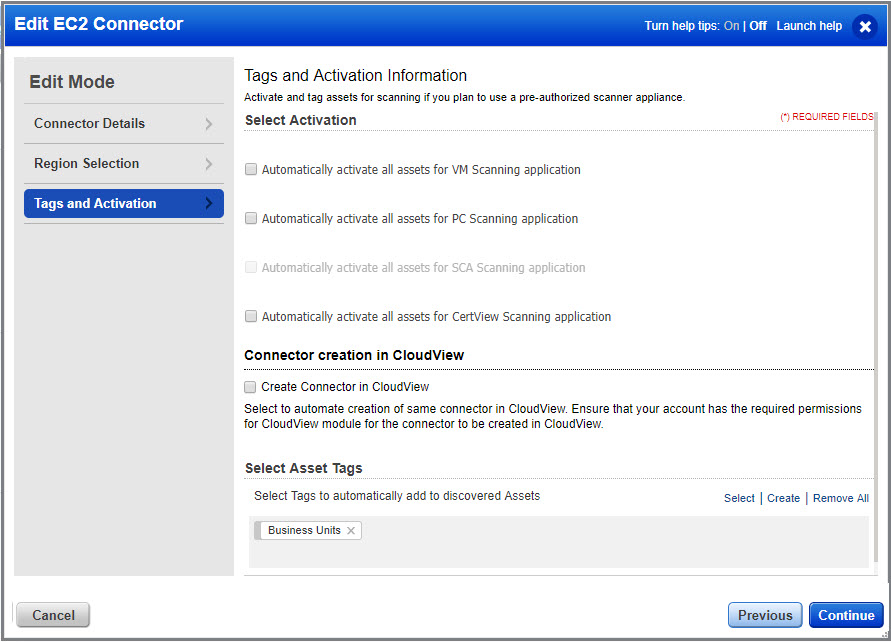Click the arrow beside Tags and Activation

[x=209, y=203]
